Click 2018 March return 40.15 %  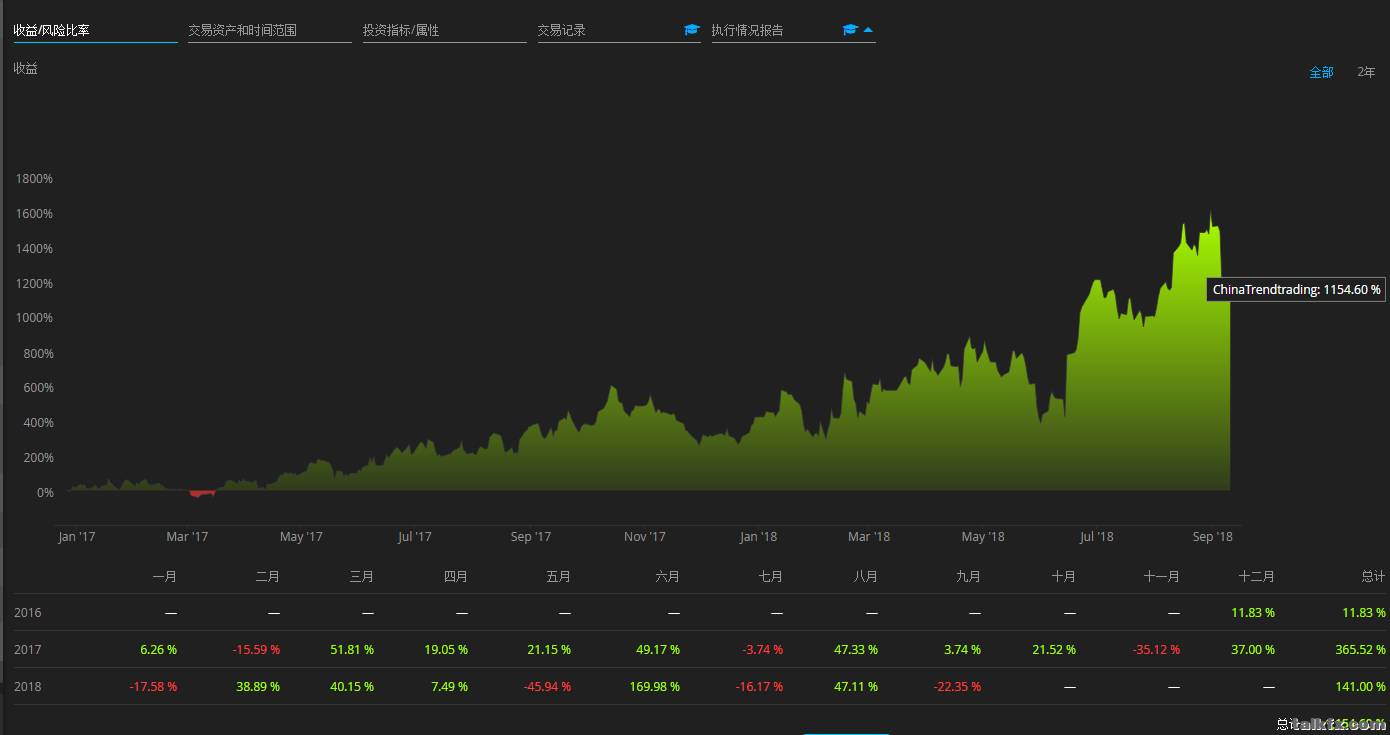[351, 687]
